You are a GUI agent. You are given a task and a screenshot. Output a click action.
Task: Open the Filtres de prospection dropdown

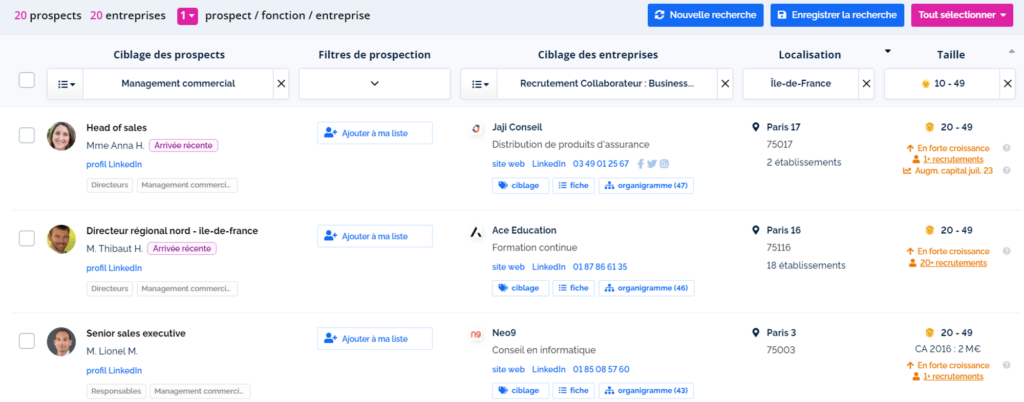click(374, 84)
